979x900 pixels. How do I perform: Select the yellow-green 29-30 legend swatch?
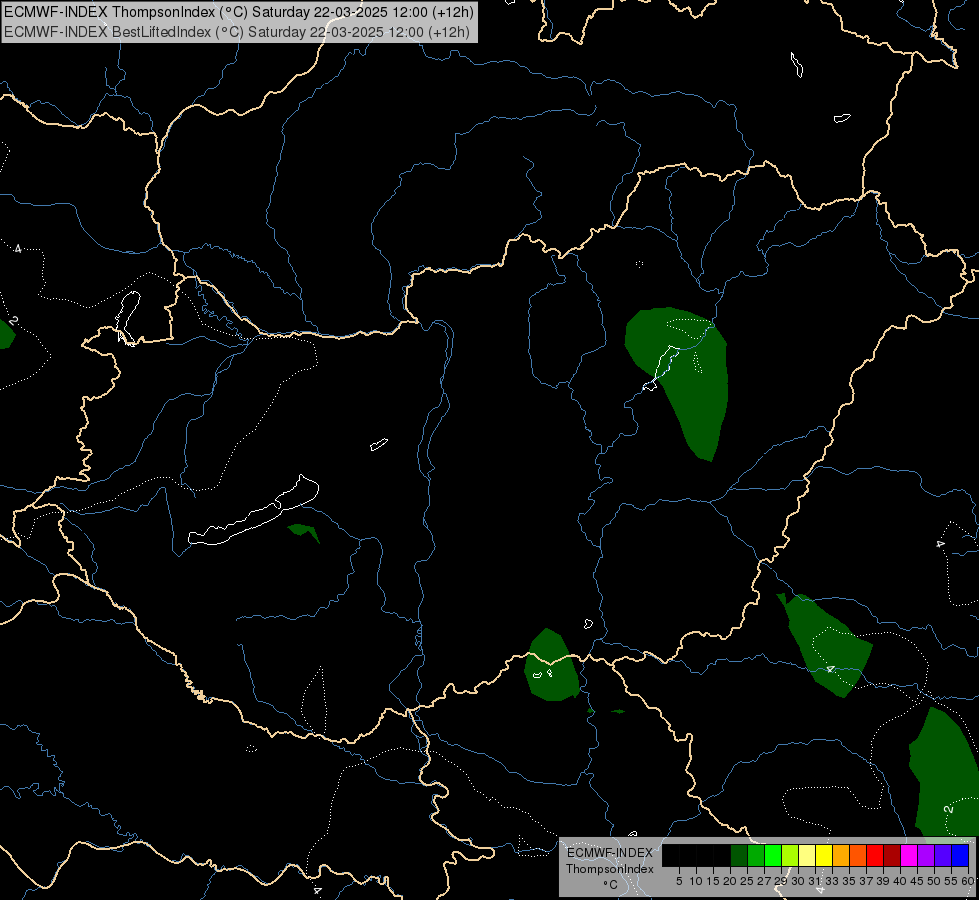pyautogui.click(x=789, y=856)
